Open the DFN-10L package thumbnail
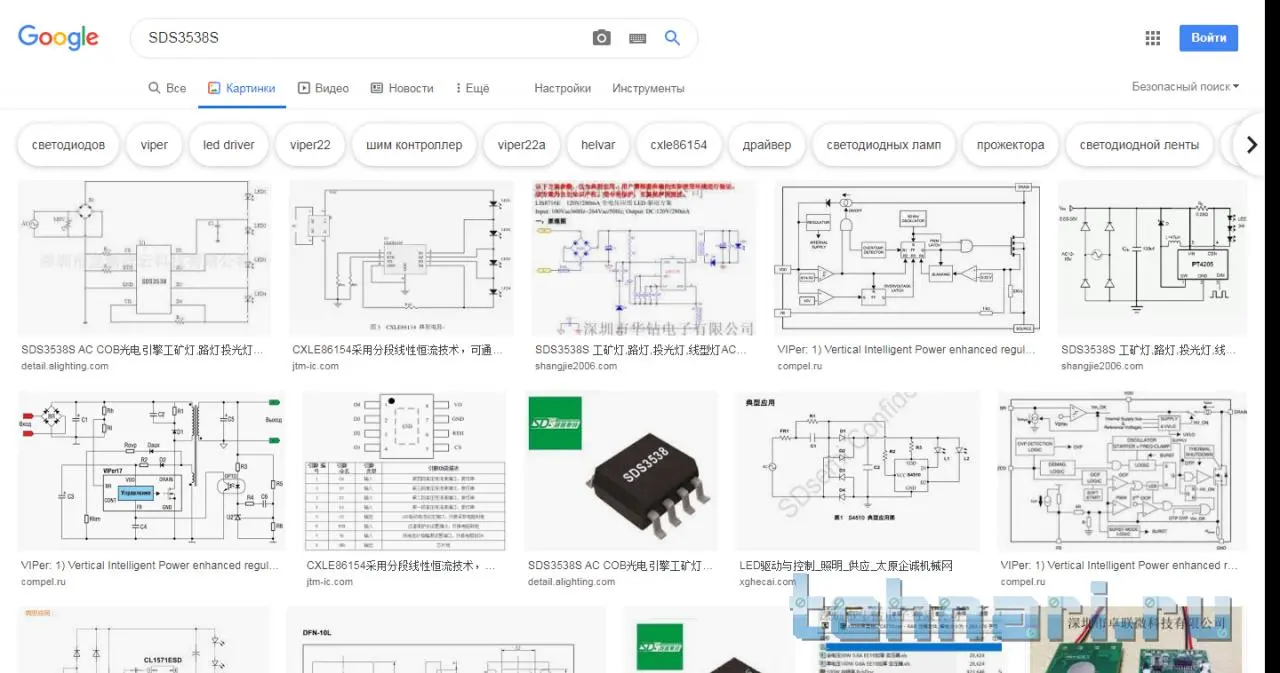 click(446, 640)
